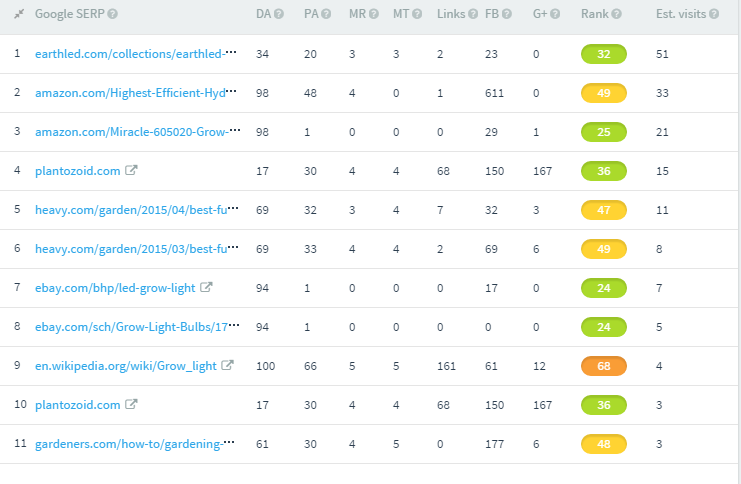
Task: Open plantozoid.com link in row 4
Action: [x=78, y=171]
